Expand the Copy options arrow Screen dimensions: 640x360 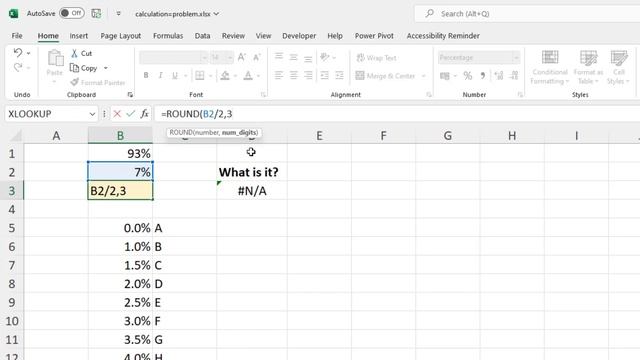click(x=106, y=68)
